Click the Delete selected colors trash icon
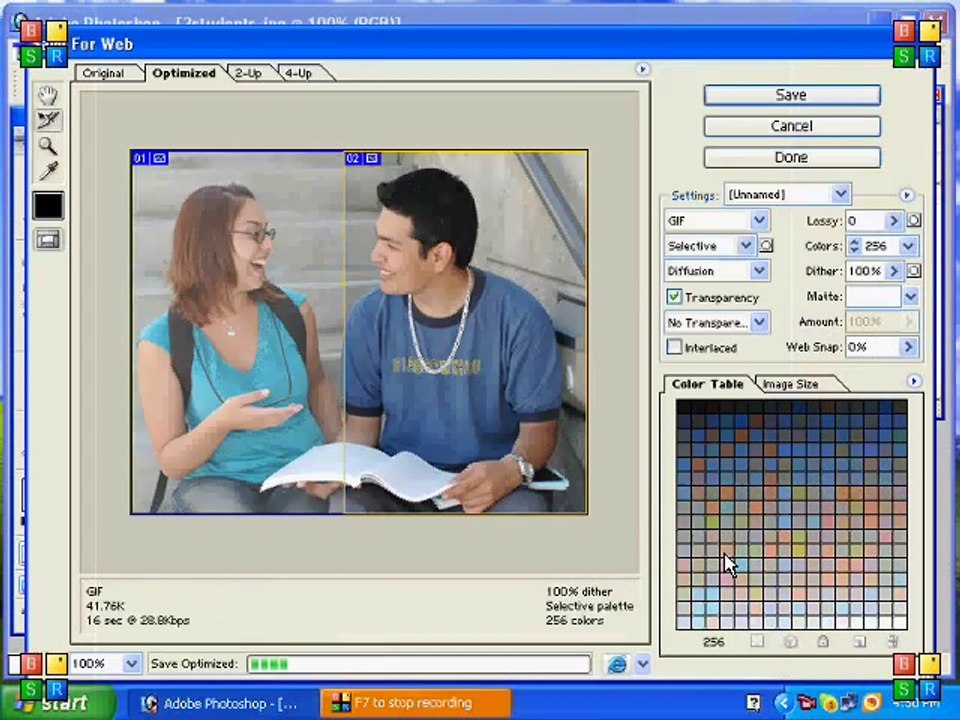The width and height of the screenshot is (960, 720). (893, 642)
